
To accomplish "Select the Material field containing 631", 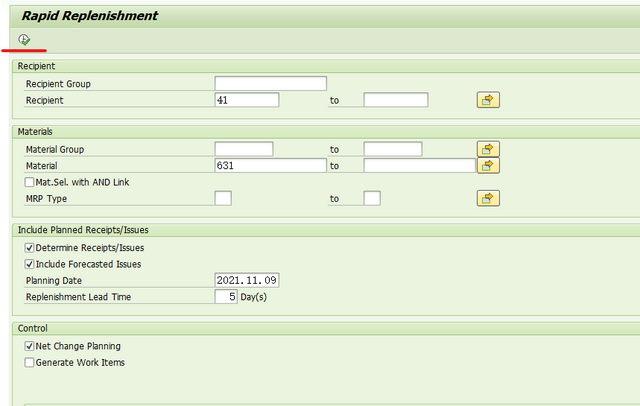I will pos(271,166).
